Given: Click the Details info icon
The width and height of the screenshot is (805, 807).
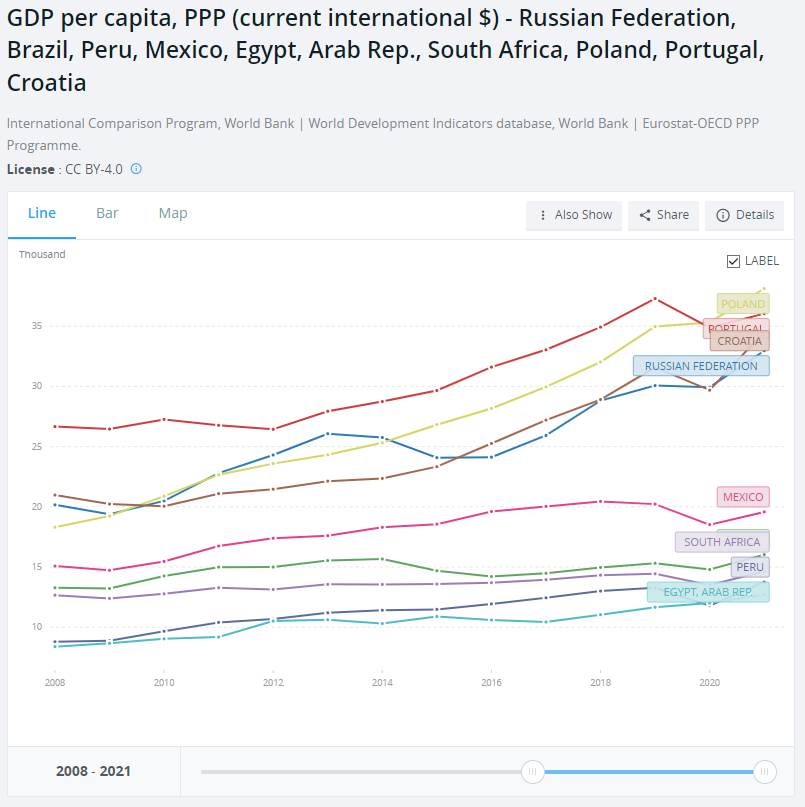Looking at the screenshot, I should [x=723, y=215].
